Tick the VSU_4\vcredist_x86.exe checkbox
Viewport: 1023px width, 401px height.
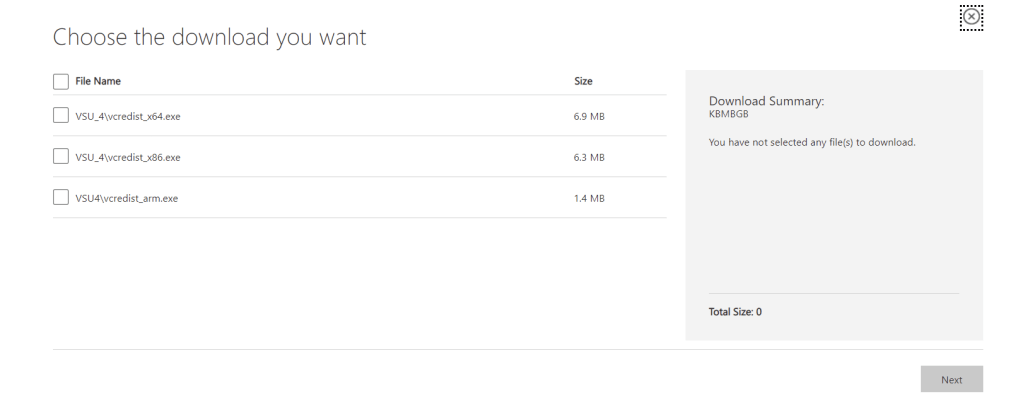point(61,157)
